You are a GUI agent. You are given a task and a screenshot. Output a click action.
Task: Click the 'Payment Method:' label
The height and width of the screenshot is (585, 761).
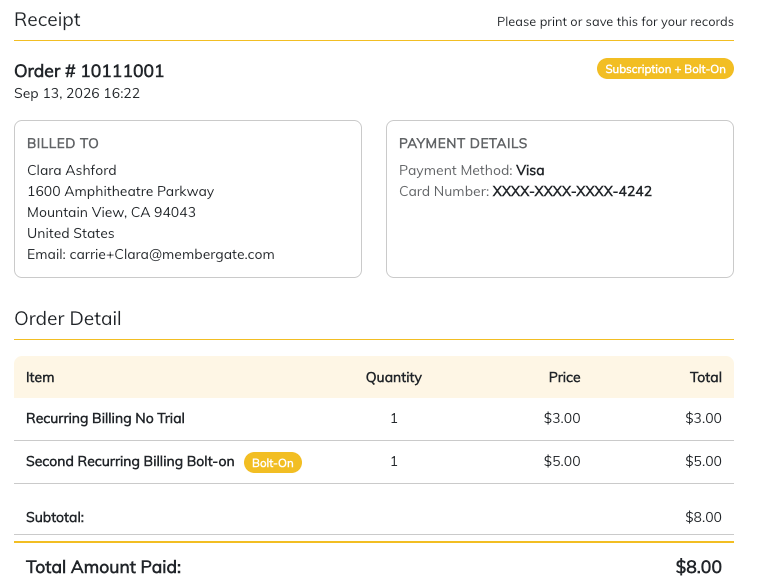coord(456,170)
